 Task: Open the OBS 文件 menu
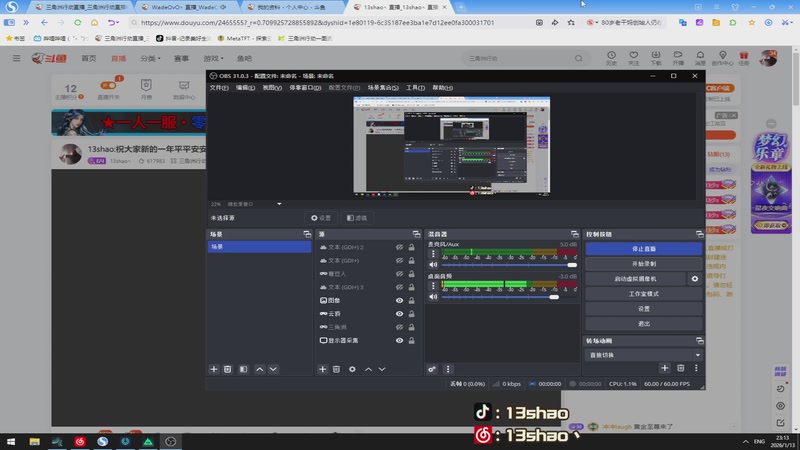(219, 88)
